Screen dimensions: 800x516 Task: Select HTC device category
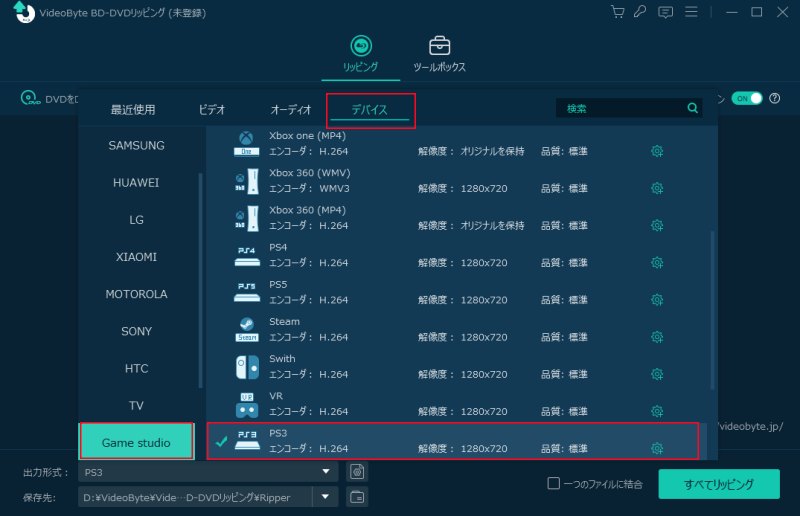(x=136, y=368)
